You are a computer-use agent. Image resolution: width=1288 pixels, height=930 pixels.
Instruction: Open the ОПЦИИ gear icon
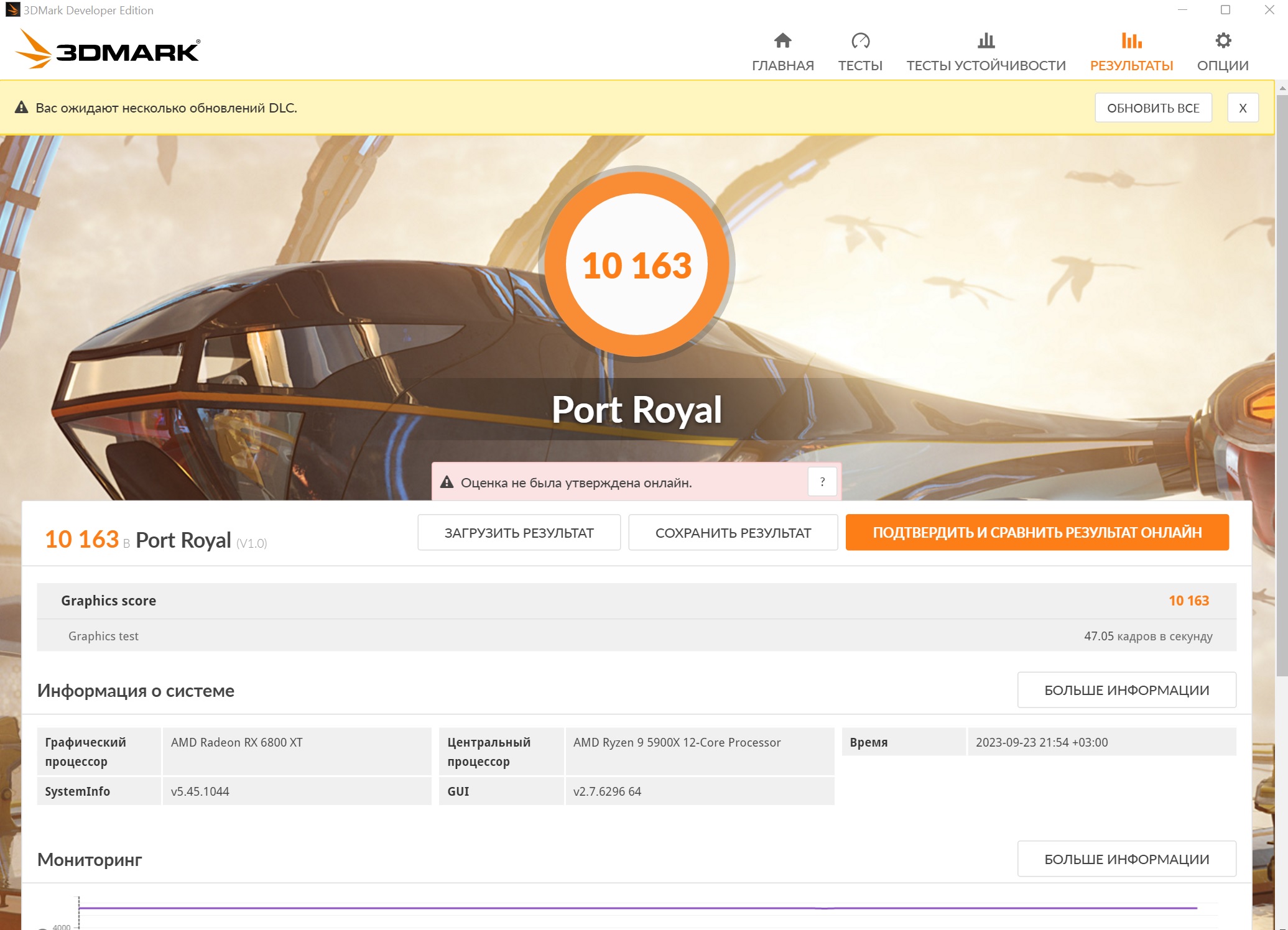pos(1223,41)
